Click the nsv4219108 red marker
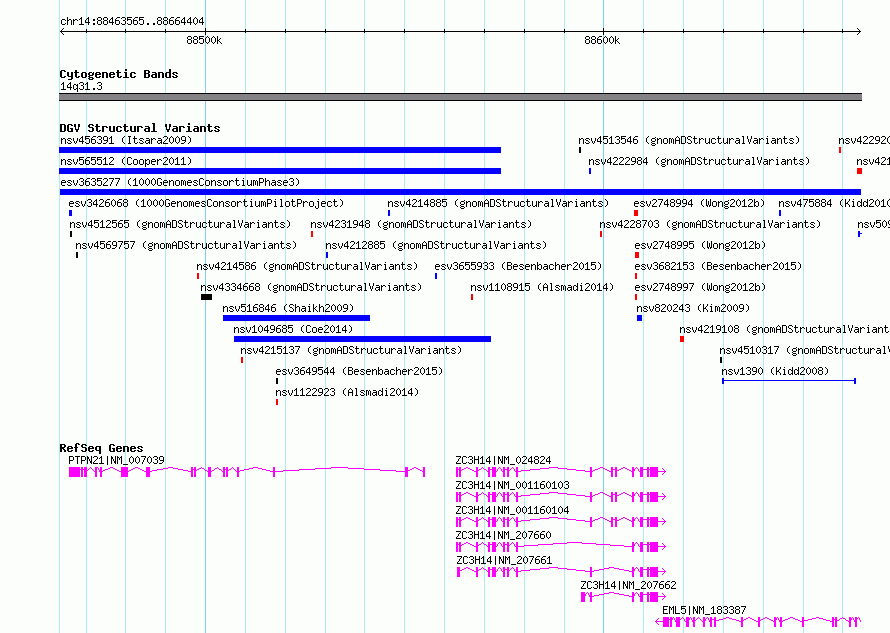Viewport: 890px width, 633px height. tap(682, 339)
